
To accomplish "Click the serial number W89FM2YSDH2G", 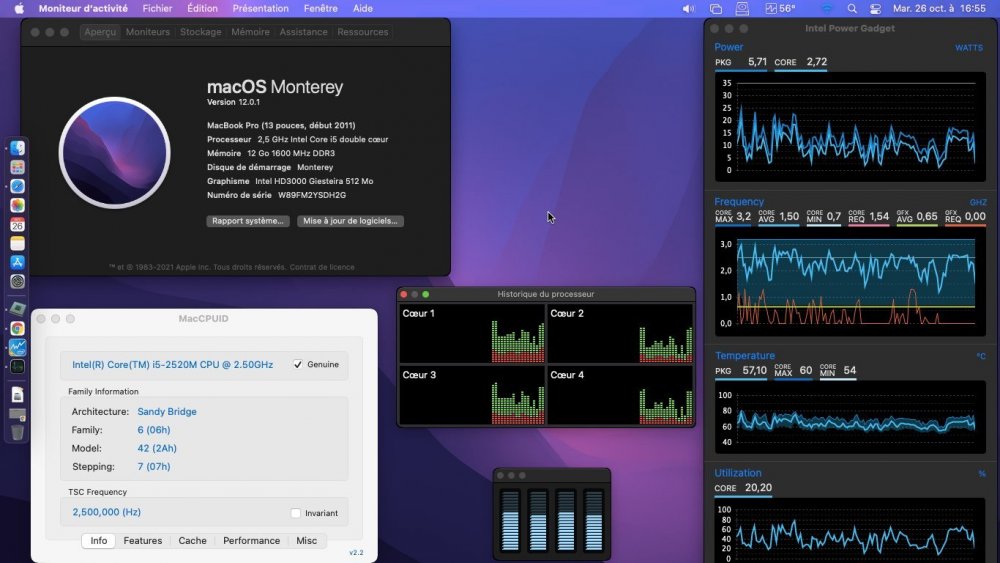I will pos(312,195).
